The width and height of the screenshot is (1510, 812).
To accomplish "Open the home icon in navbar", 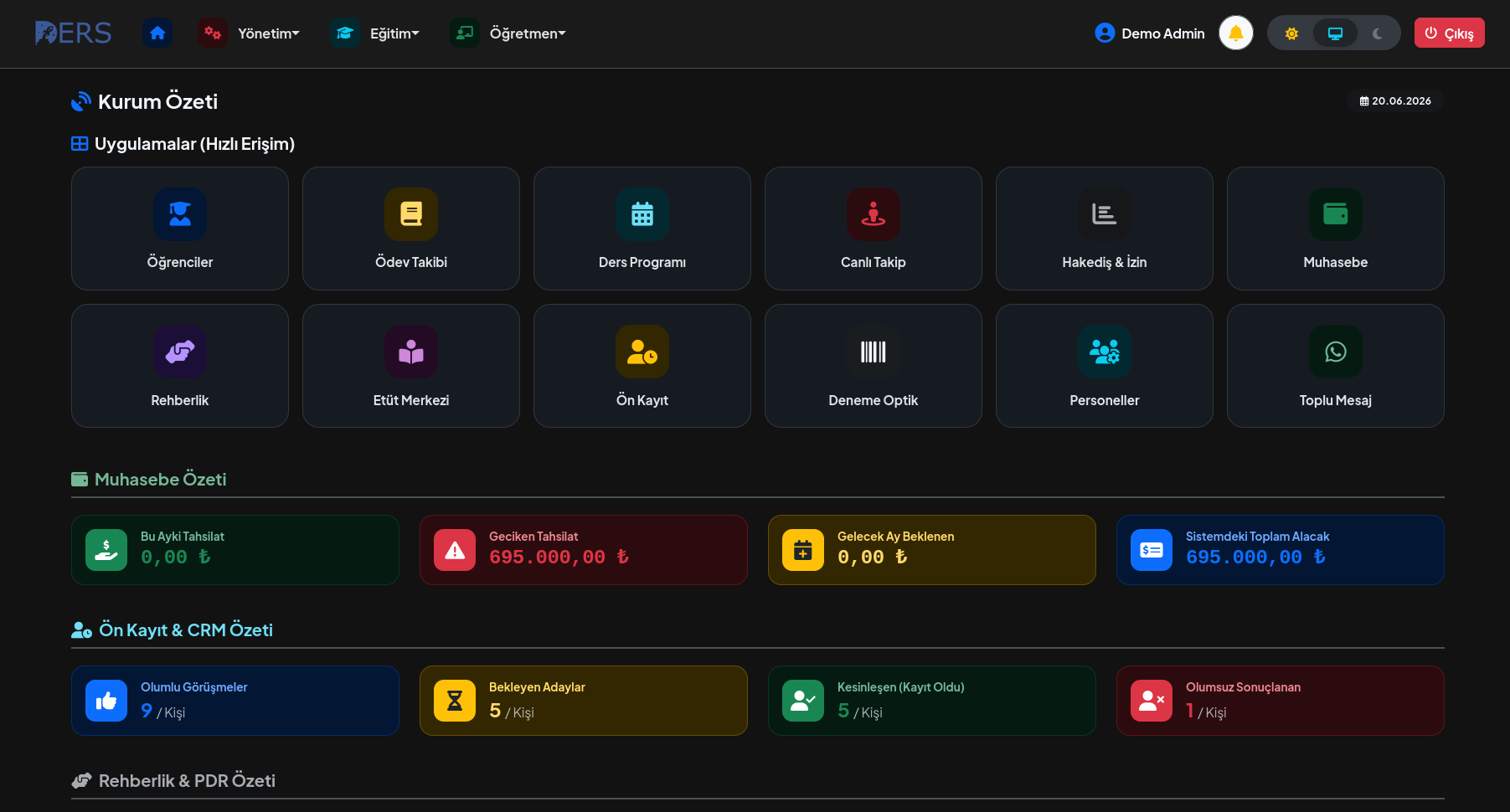I will coord(157,33).
